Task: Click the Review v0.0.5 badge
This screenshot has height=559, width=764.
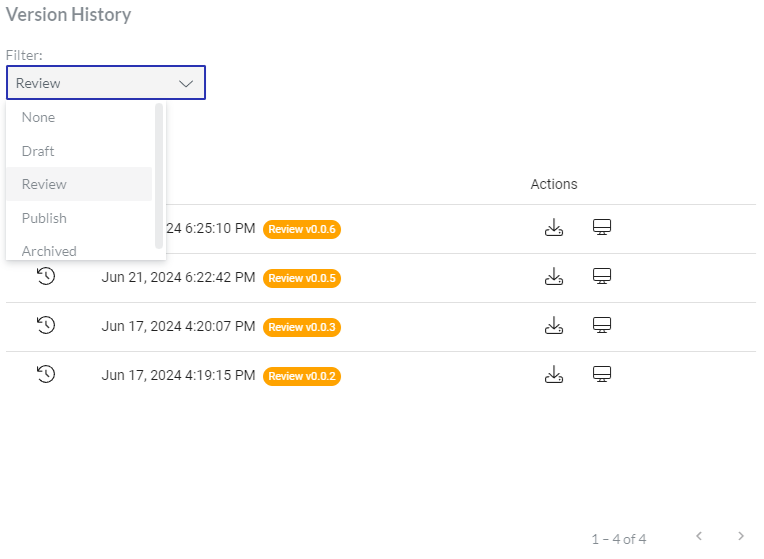Action: click(x=302, y=278)
